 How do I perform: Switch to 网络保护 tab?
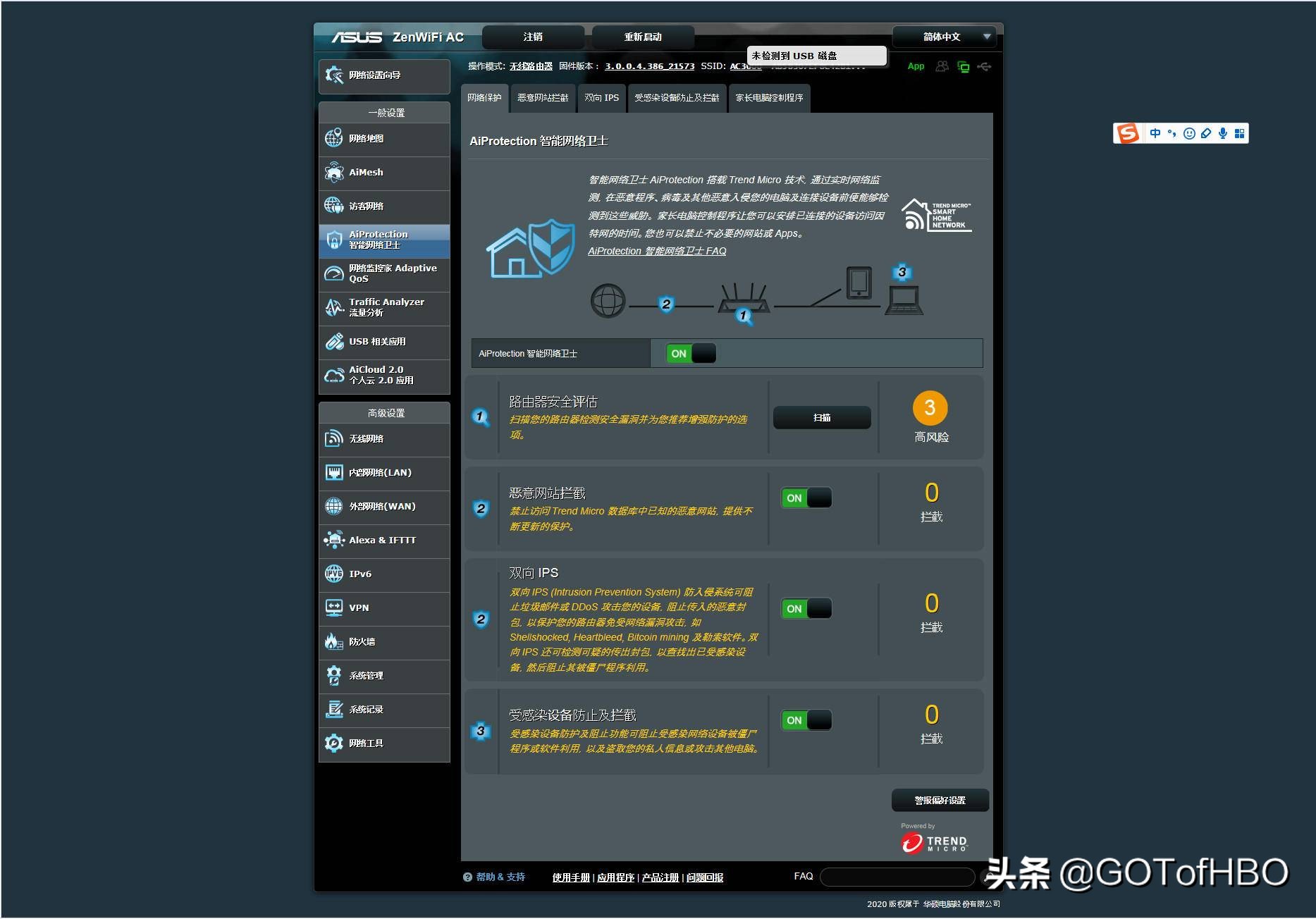tap(484, 98)
